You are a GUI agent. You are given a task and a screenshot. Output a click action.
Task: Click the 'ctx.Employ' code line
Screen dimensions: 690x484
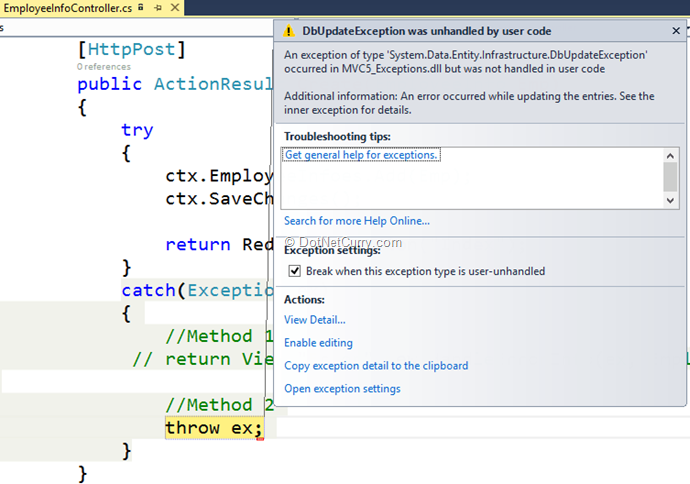click(219, 176)
